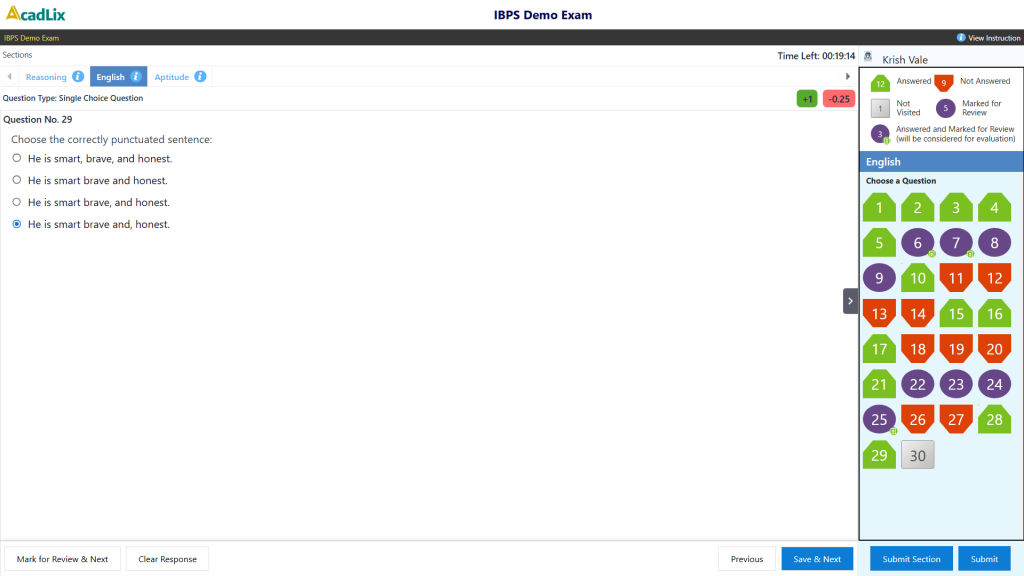
Task: Switch to the Reasoning section tab
Action: [x=45, y=76]
